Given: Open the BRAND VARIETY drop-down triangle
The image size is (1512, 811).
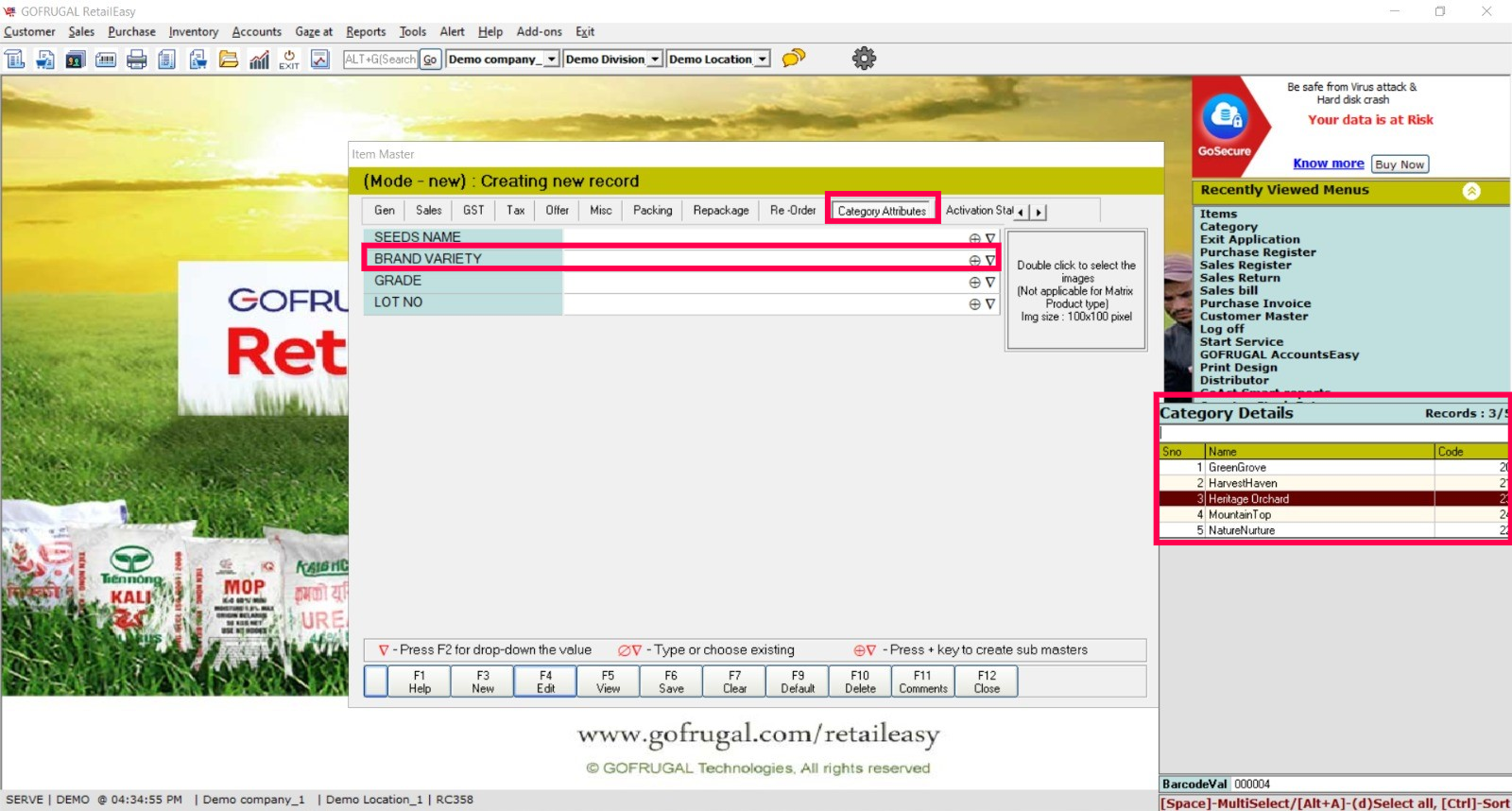Looking at the screenshot, I should coord(990,260).
